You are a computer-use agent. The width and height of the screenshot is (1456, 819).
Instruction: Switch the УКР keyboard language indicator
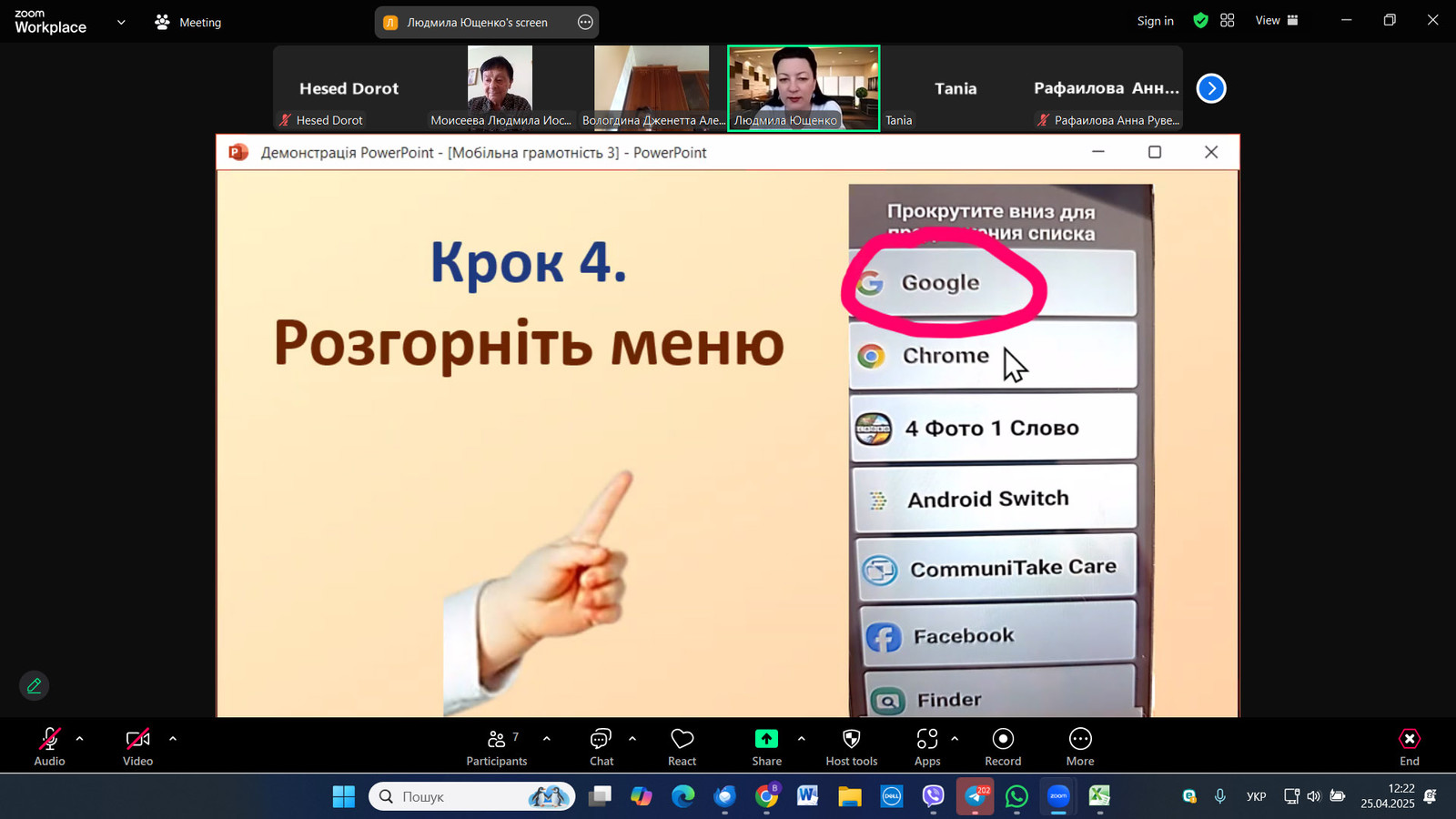point(1257,796)
